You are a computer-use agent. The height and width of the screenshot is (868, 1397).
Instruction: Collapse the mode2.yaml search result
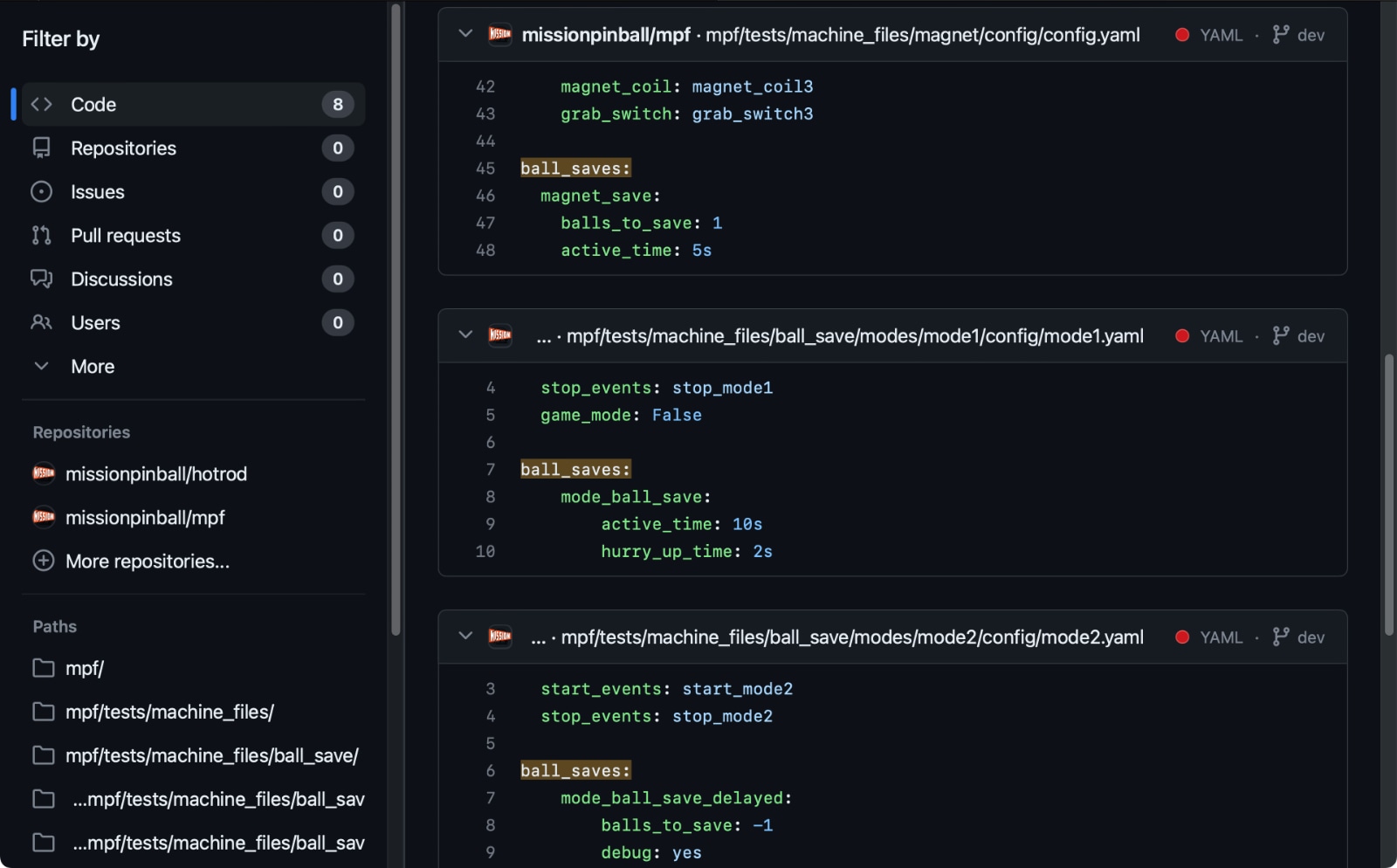coord(465,637)
